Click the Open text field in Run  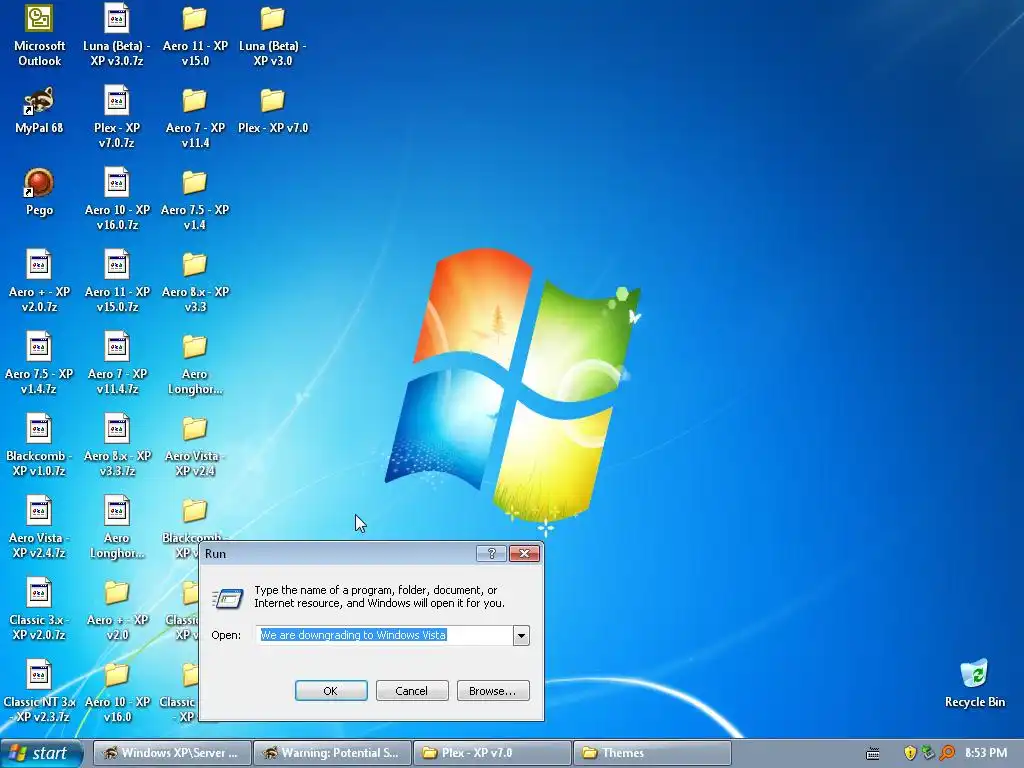click(385, 635)
